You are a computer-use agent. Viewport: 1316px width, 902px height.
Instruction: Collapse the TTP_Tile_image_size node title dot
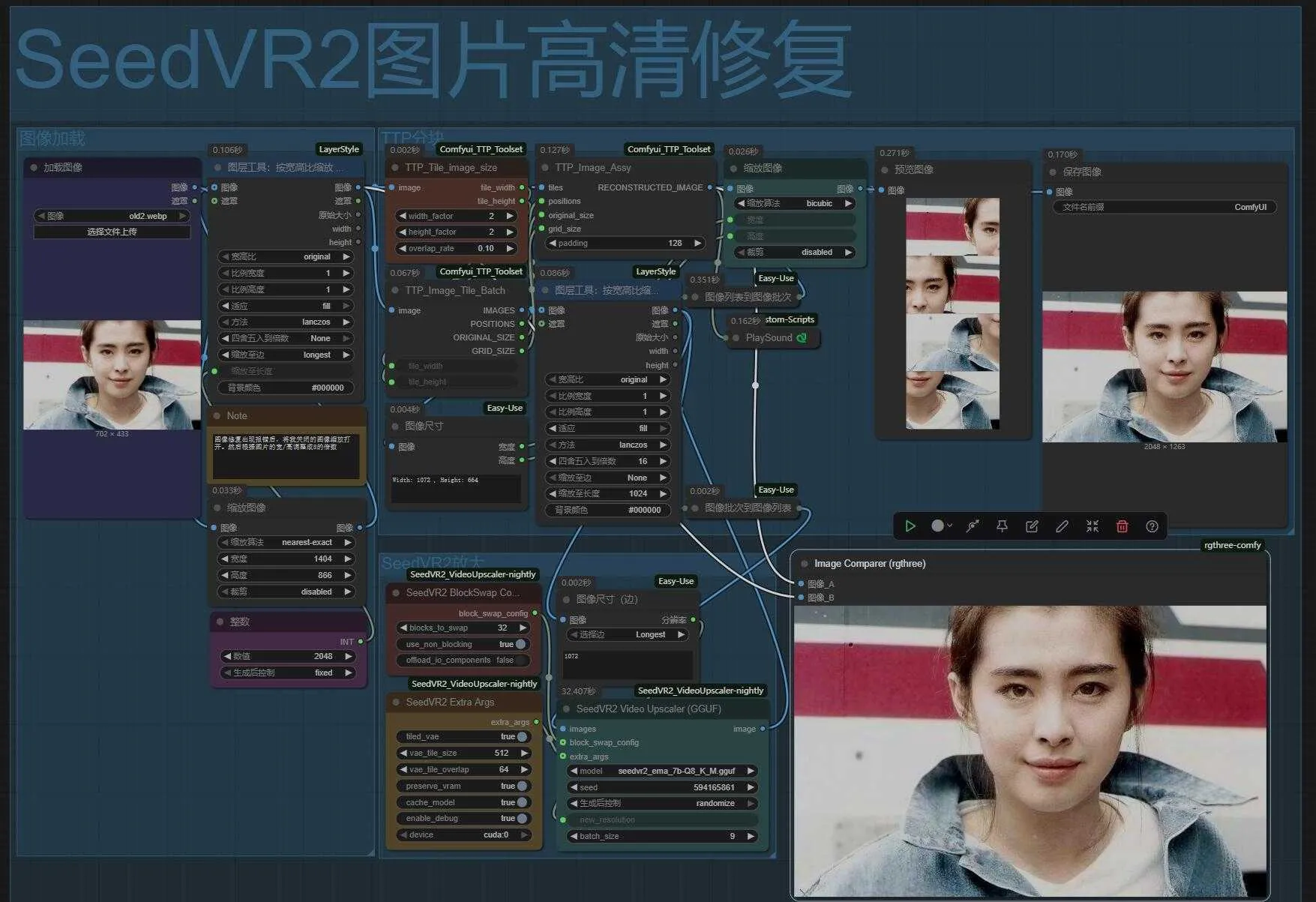pyautogui.click(x=395, y=167)
